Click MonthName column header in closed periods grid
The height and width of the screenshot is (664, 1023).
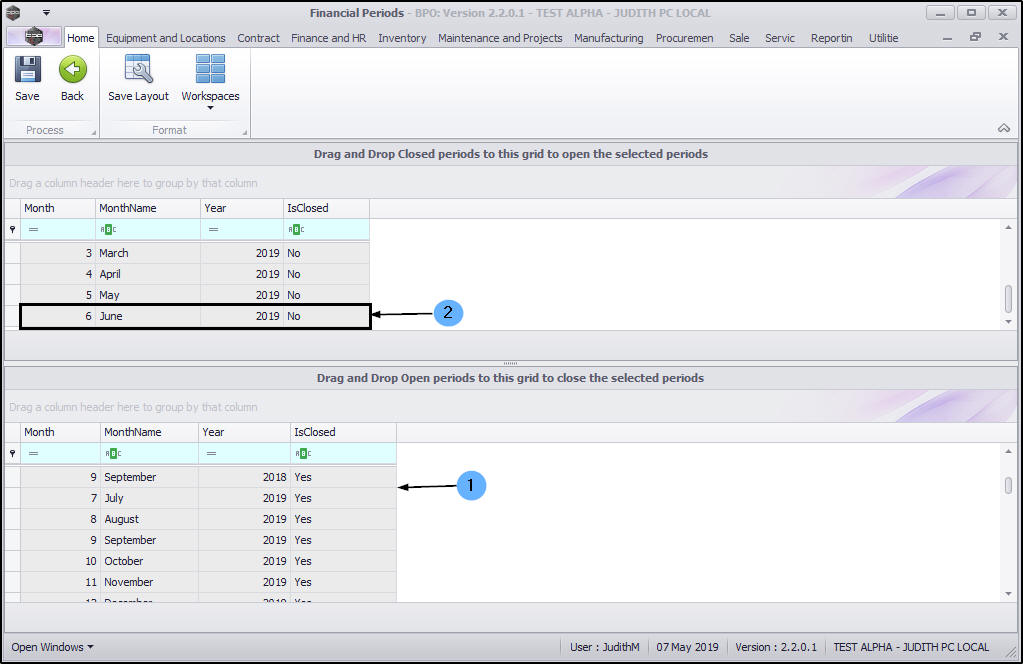pyautogui.click(x=149, y=432)
